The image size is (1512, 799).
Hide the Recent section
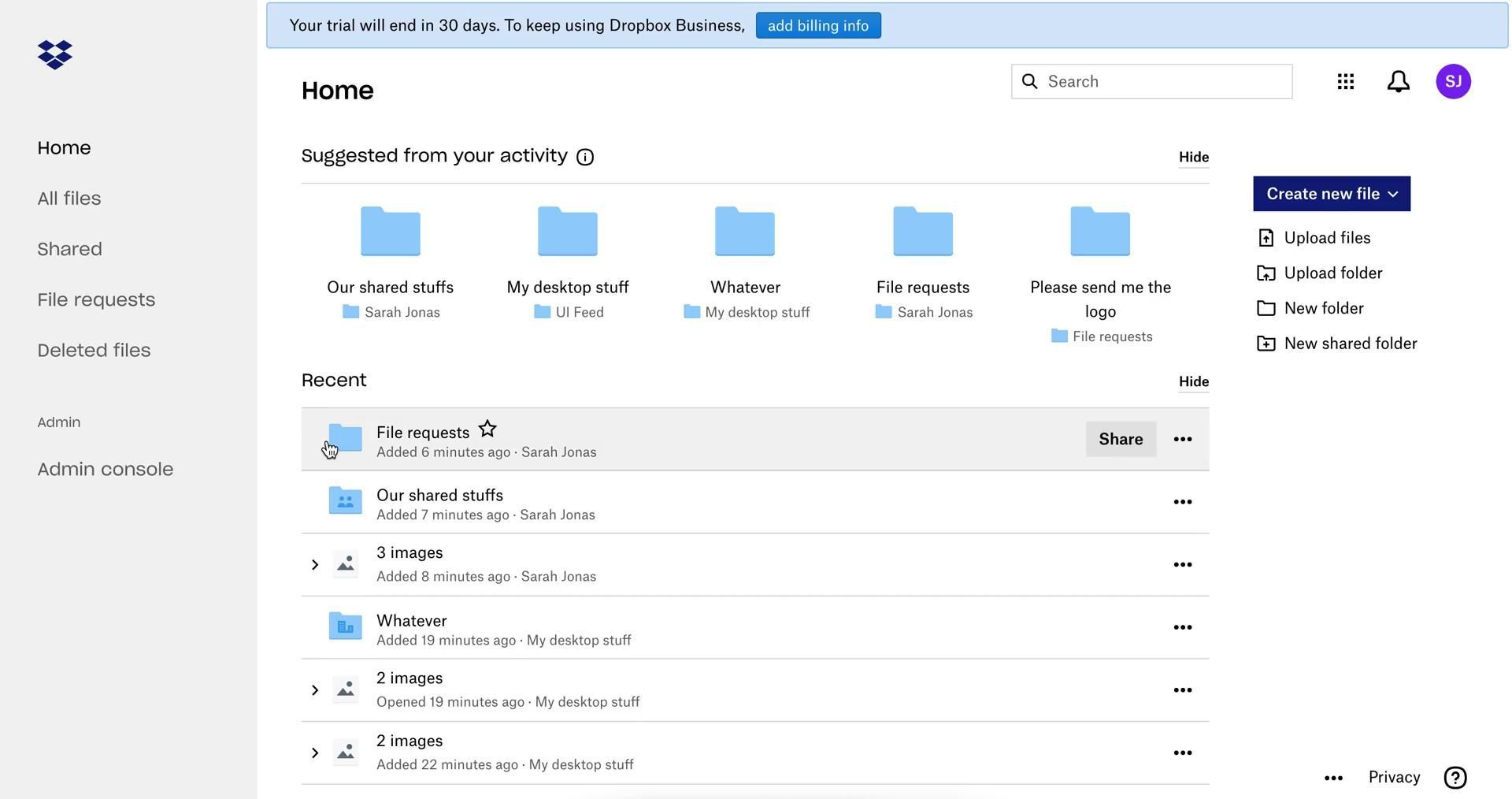[1193, 381]
